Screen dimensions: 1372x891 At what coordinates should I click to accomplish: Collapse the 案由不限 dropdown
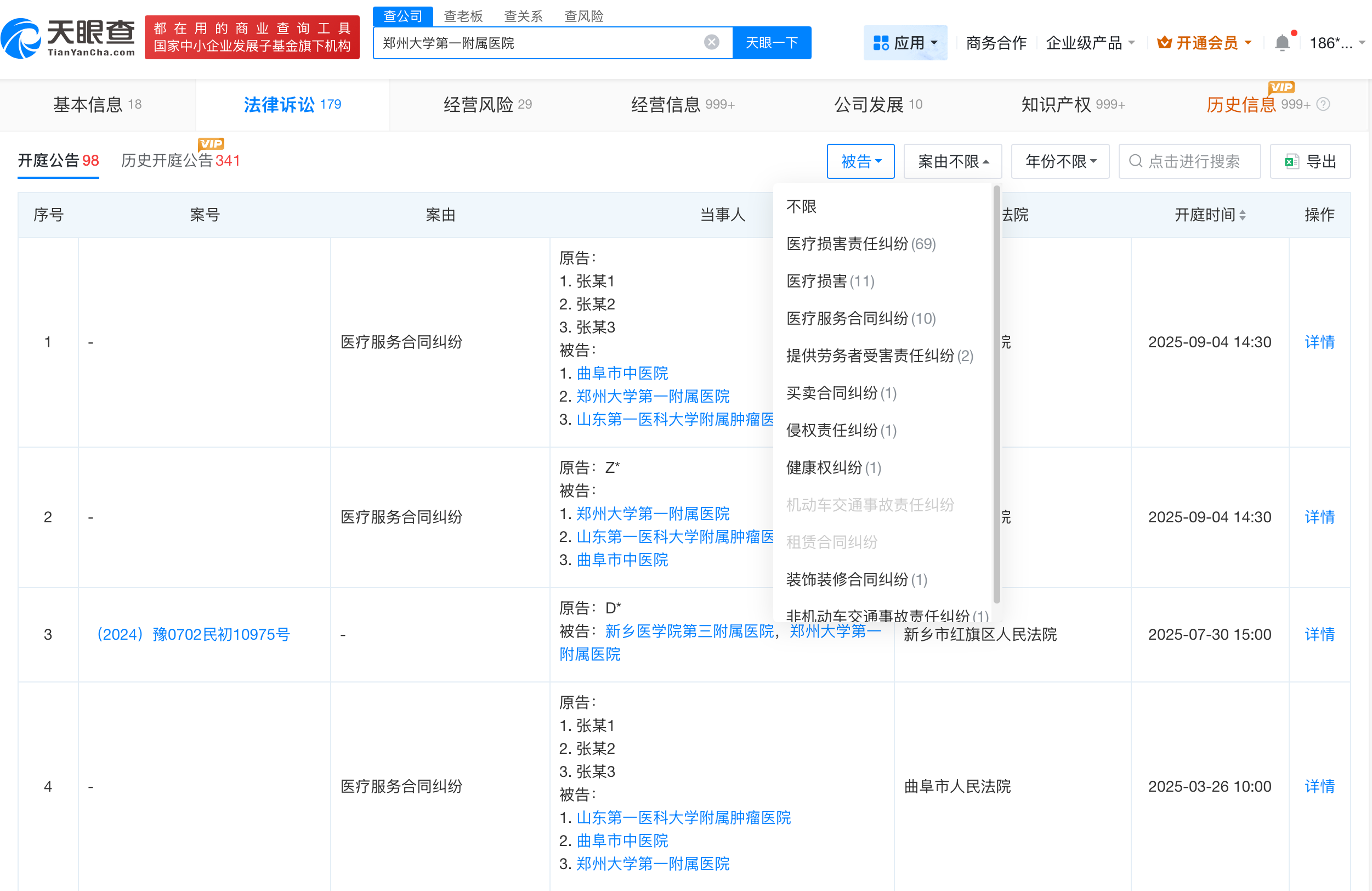(x=952, y=161)
